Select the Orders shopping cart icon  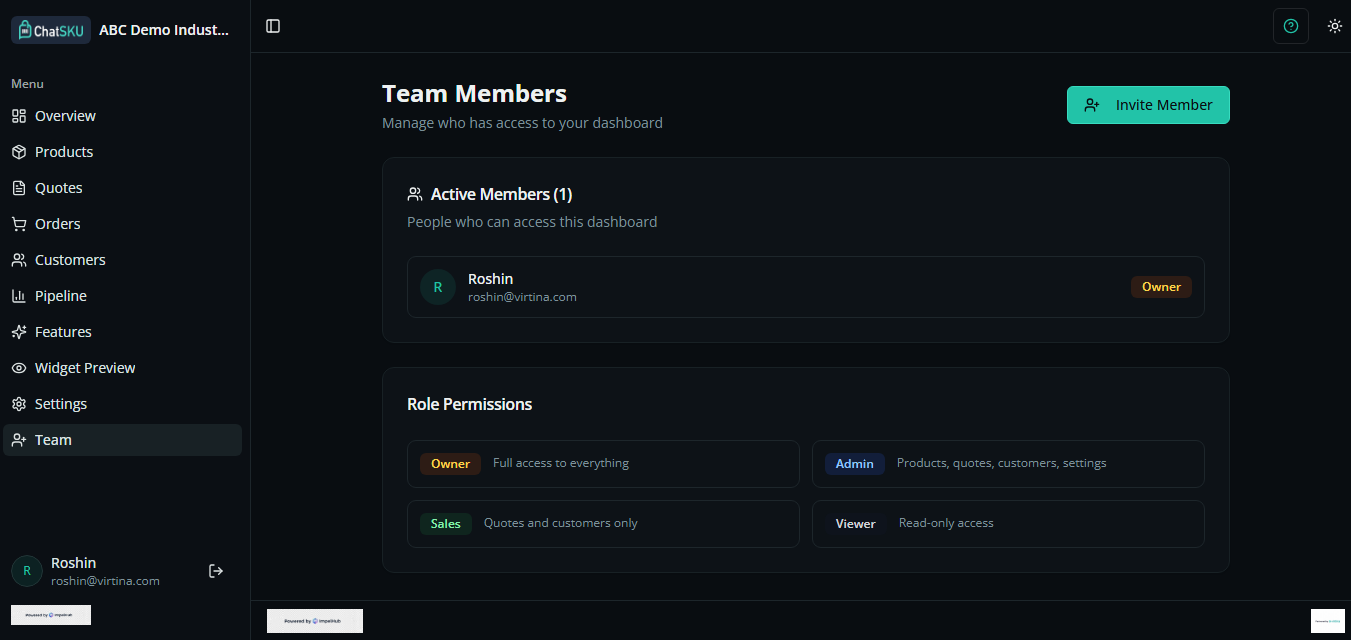pyautogui.click(x=17, y=223)
